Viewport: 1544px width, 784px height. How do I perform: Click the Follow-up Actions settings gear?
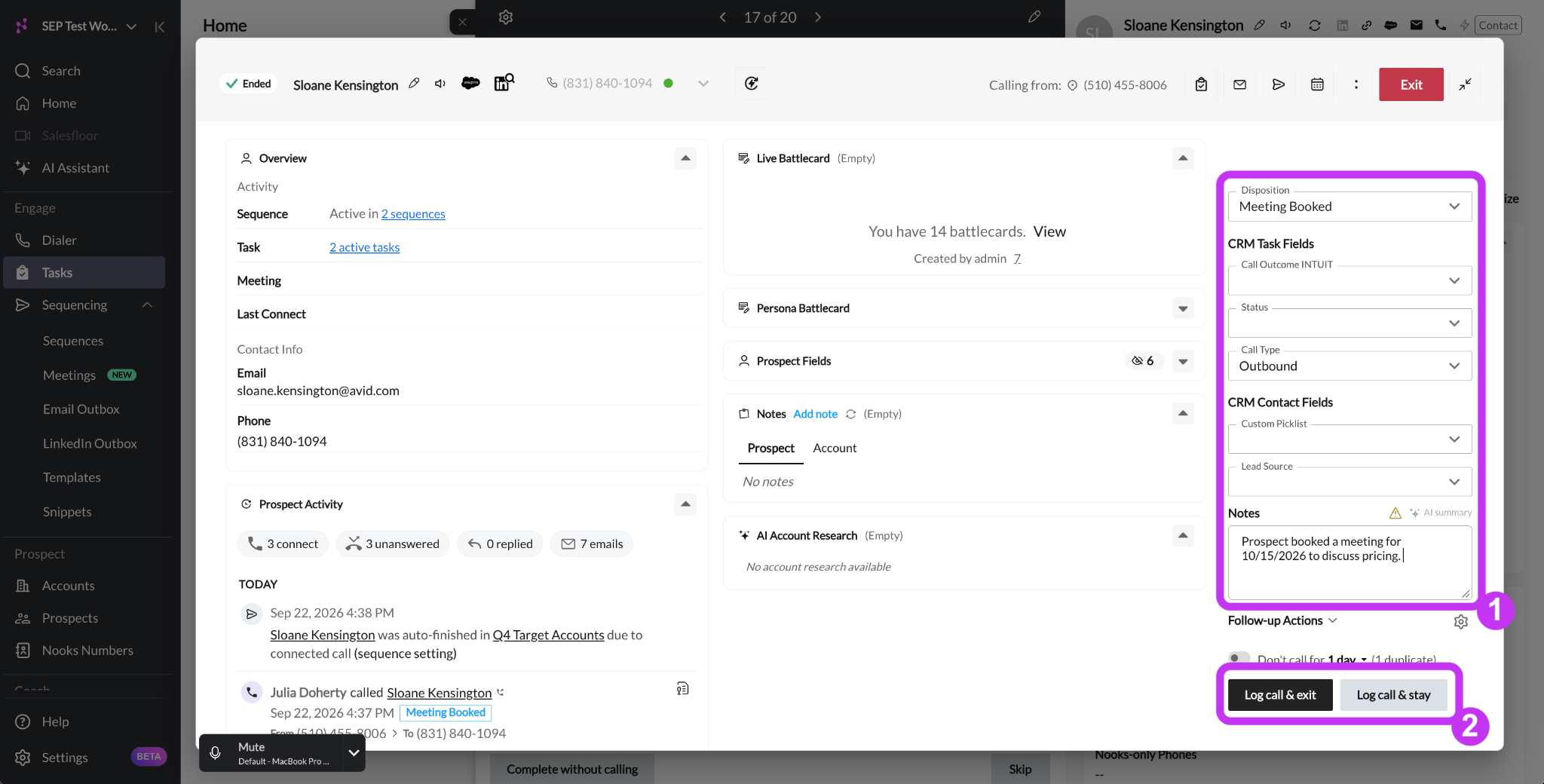1461,621
